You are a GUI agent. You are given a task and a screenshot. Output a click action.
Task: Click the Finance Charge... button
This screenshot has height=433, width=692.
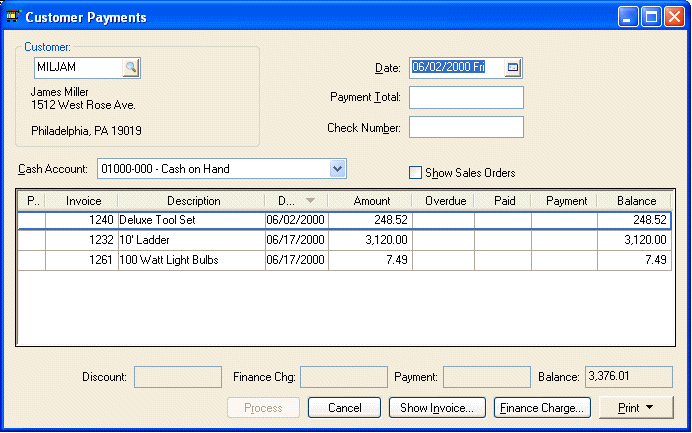(542, 407)
